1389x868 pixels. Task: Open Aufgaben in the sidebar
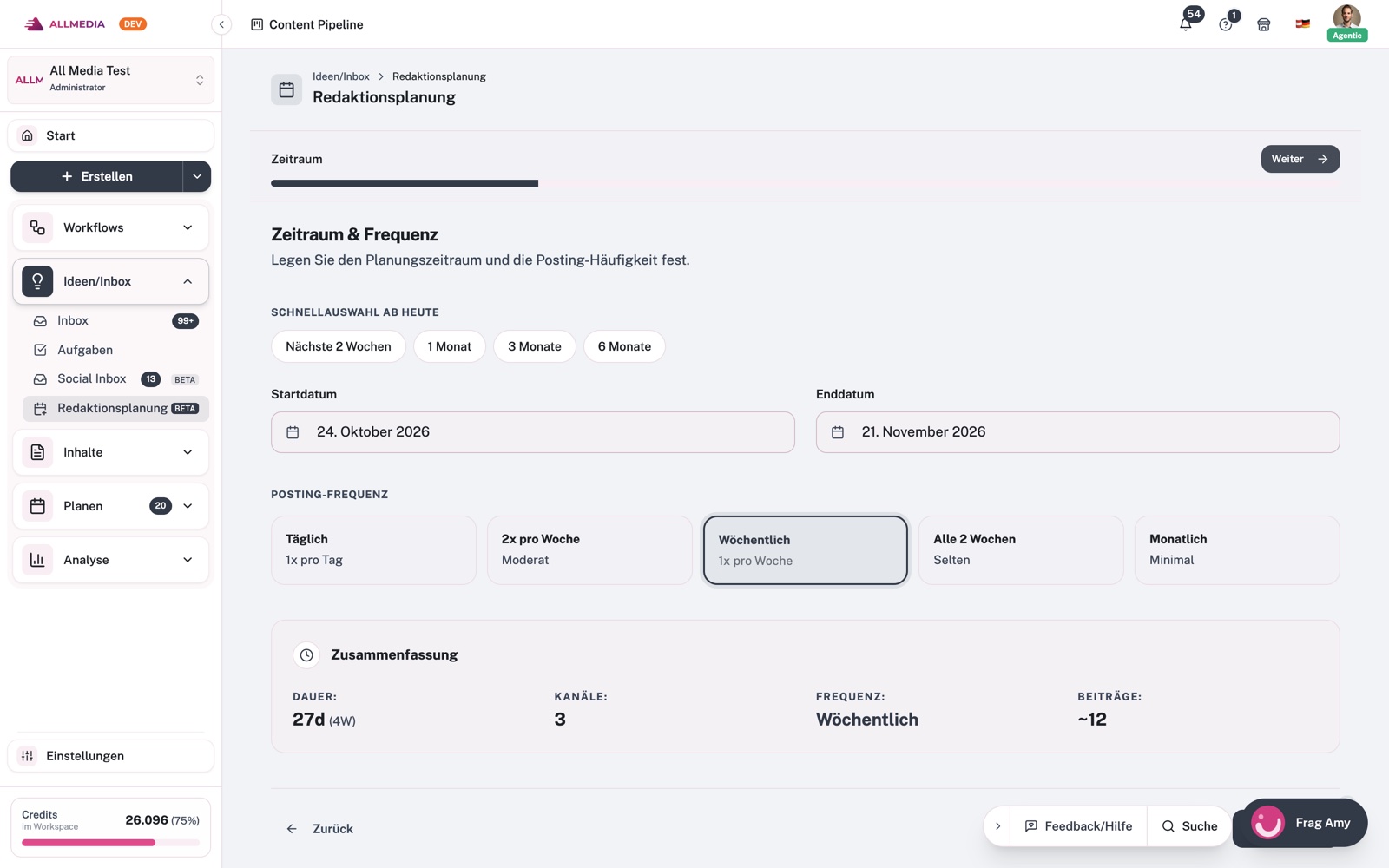pyautogui.click(x=115, y=350)
